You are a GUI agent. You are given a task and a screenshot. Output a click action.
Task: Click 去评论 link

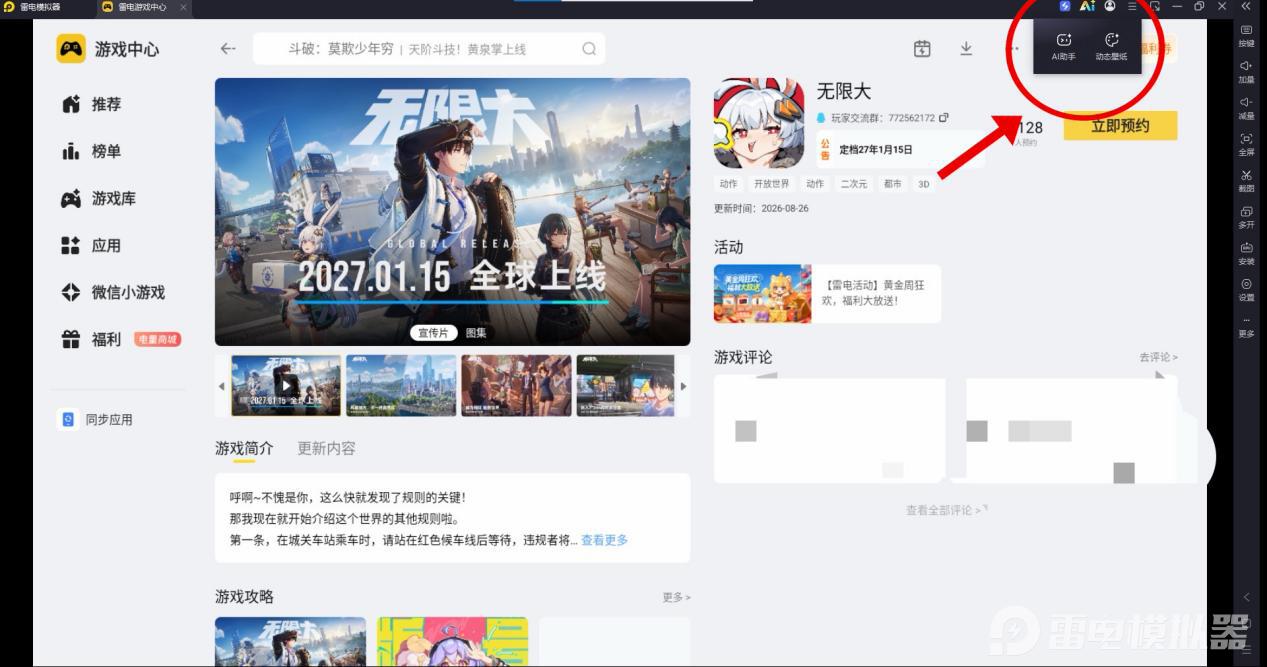(x=1158, y=357)
